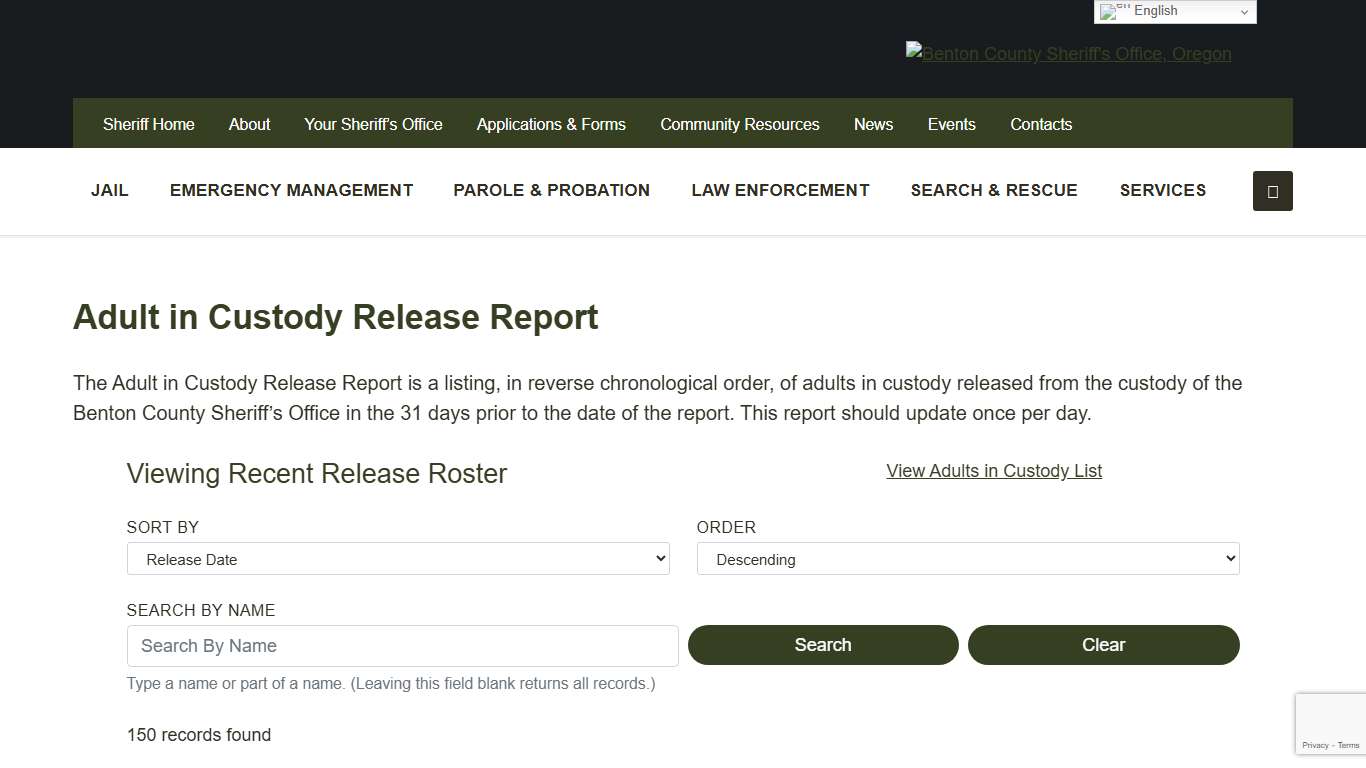
Task: Go to the News section
Action: (873, 124)
